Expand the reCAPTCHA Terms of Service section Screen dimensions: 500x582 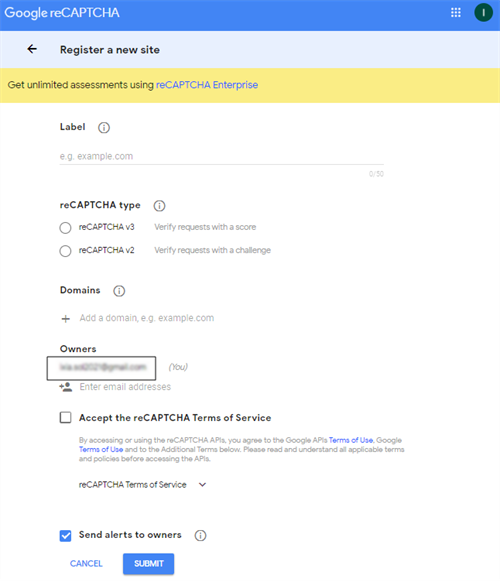(x=202, y=485)
